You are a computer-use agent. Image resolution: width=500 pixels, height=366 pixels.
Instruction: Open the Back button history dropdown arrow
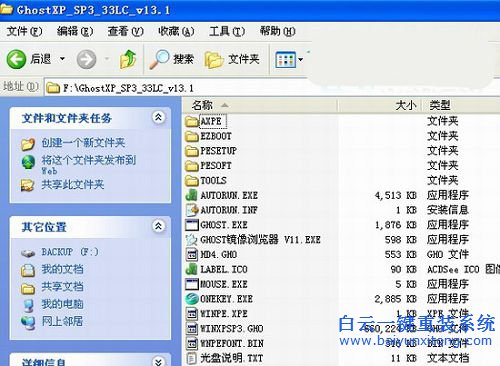[x=62, y=59]
